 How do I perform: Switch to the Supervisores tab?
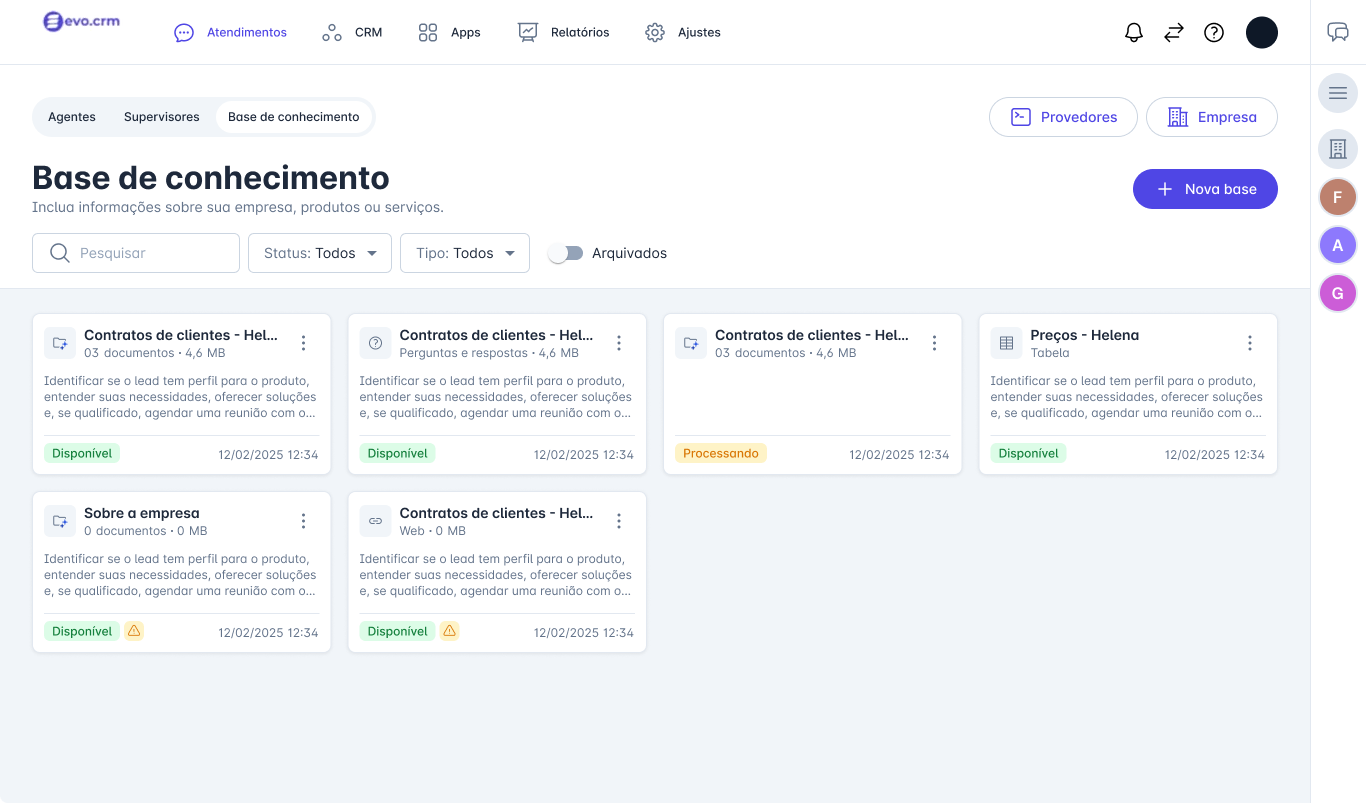[162, 117]
